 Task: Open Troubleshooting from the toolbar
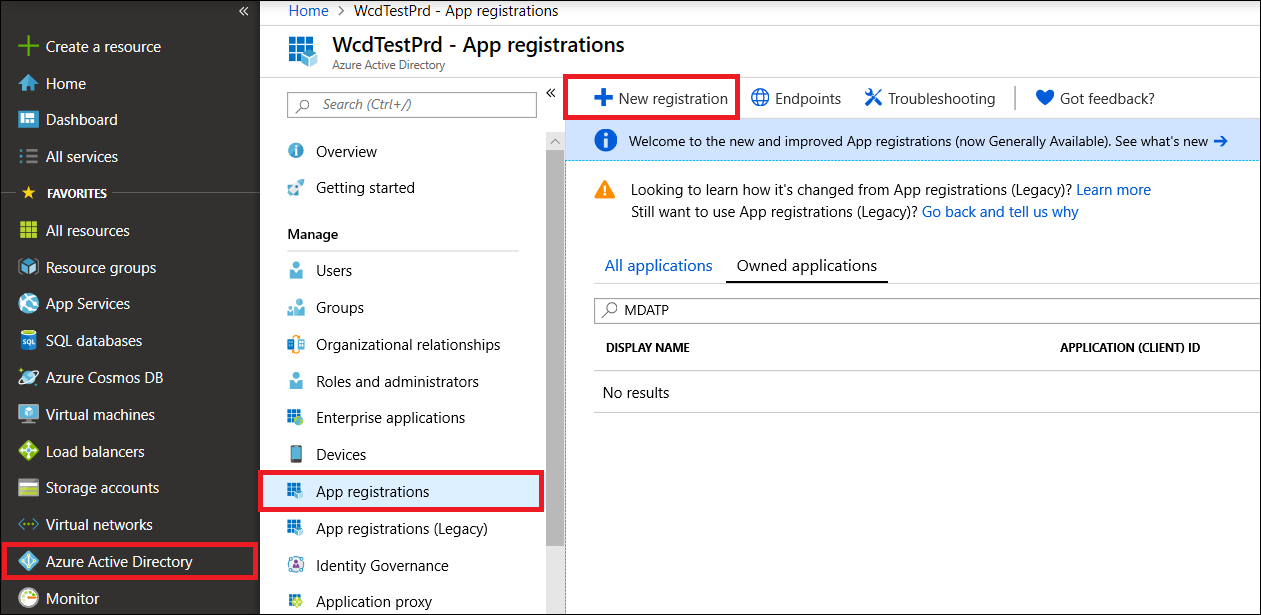(x=929, y=98)
